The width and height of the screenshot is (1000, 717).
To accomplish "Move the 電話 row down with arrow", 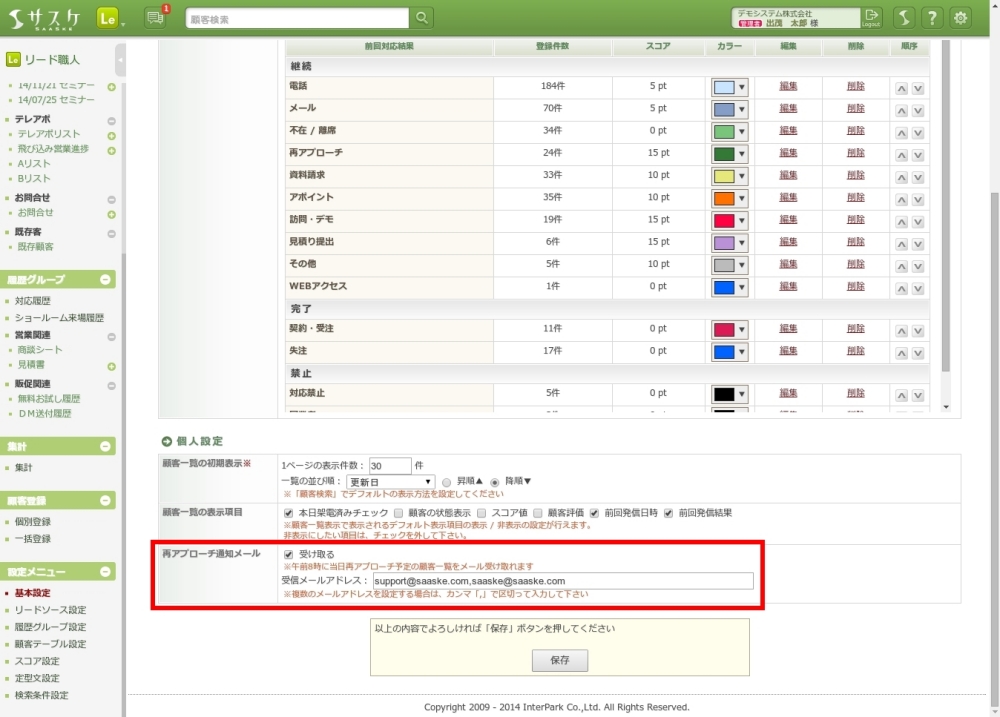I will pyautogui.click(x=918, y=87).
